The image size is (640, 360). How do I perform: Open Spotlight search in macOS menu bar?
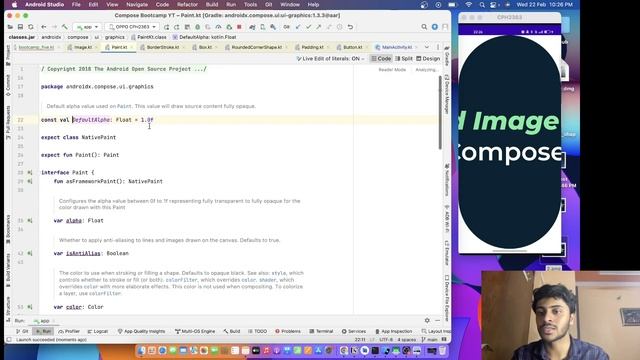click(x=482, y=4)
